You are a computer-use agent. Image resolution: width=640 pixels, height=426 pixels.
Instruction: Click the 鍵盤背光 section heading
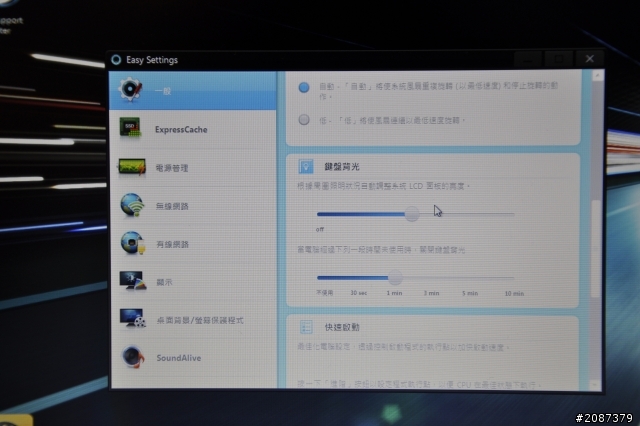342,166
